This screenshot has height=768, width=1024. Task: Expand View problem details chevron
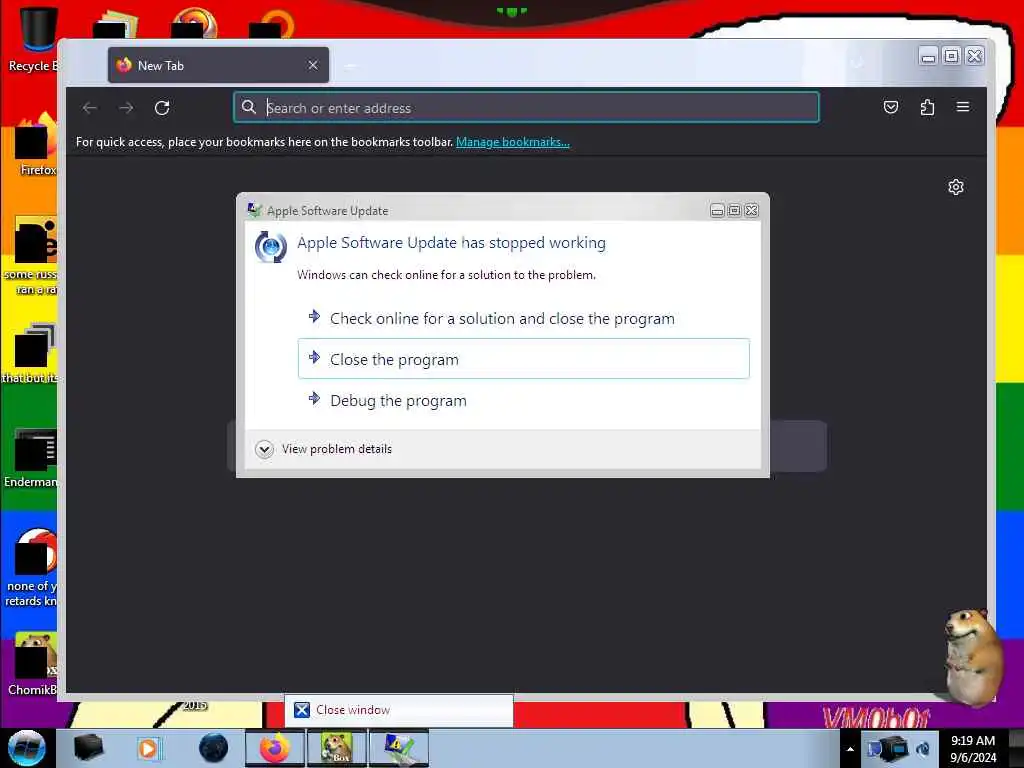pos(264,449)
